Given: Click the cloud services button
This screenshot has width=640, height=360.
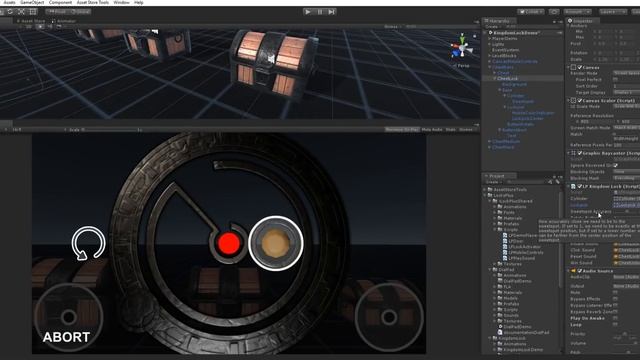Looking at the screenshot, I should pyautogui.click(x=554, y=12).
